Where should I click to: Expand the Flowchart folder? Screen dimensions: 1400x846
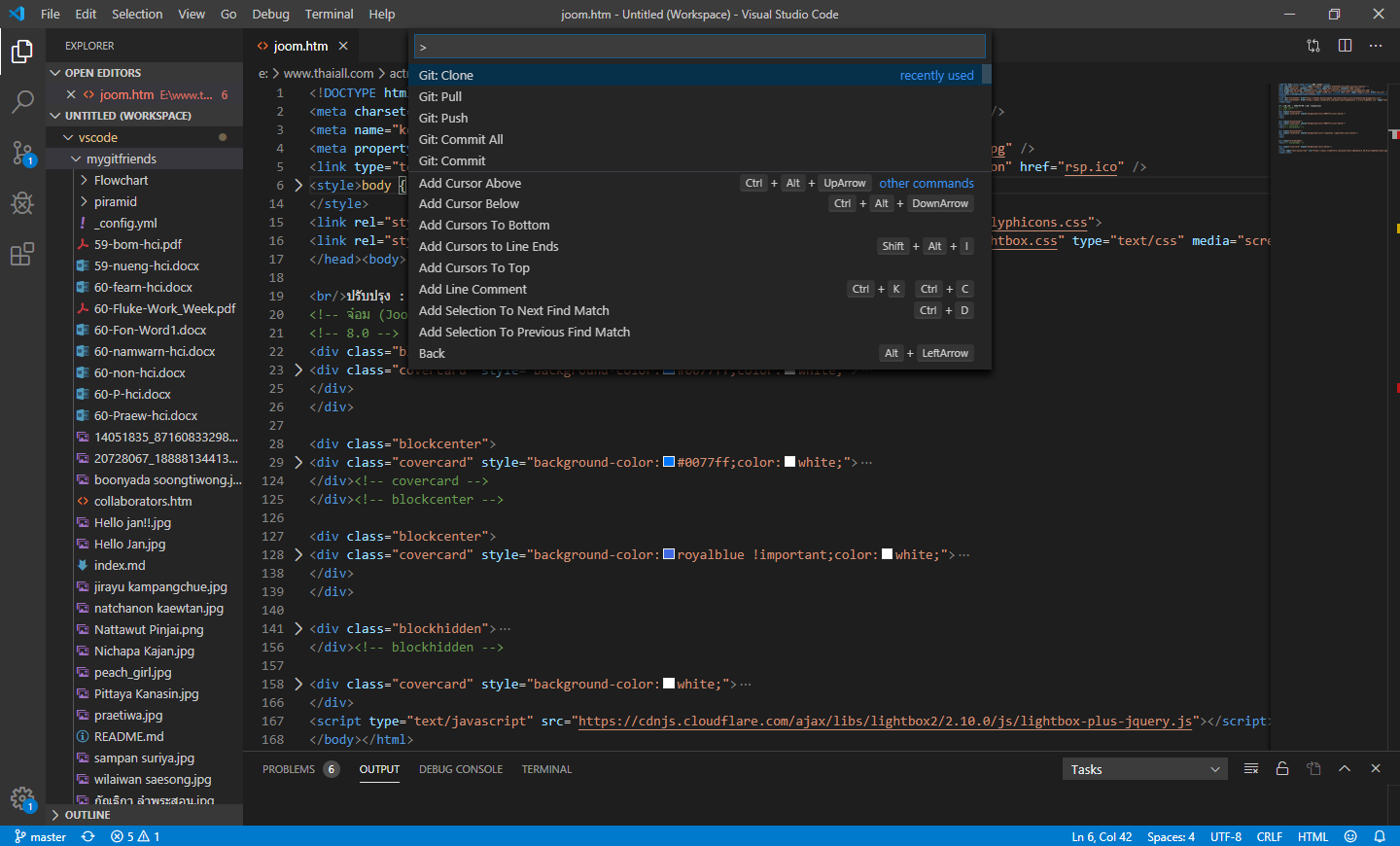tap(121, 180)
